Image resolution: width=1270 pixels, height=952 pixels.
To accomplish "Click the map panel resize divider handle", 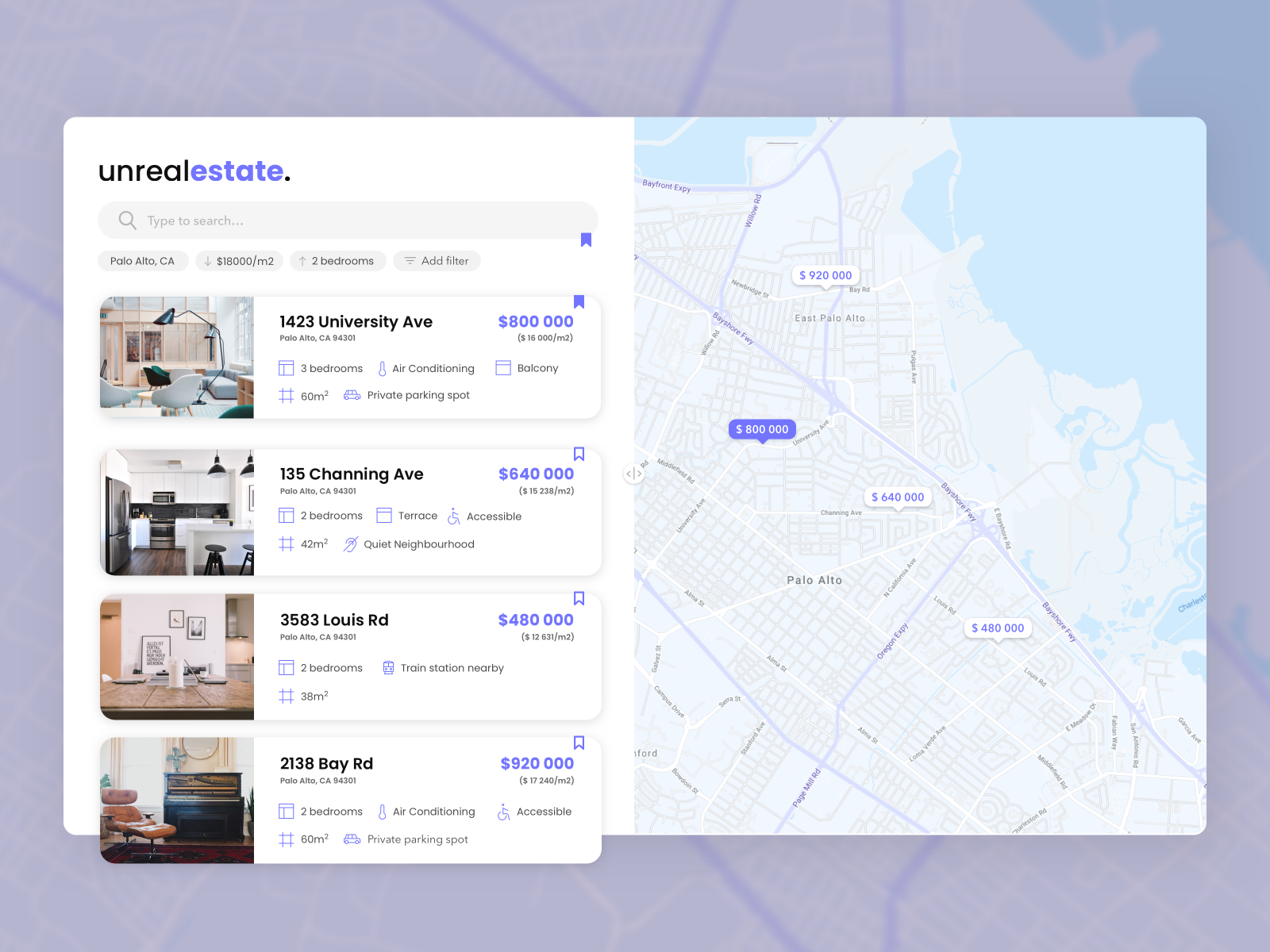I will coord(633,474).
